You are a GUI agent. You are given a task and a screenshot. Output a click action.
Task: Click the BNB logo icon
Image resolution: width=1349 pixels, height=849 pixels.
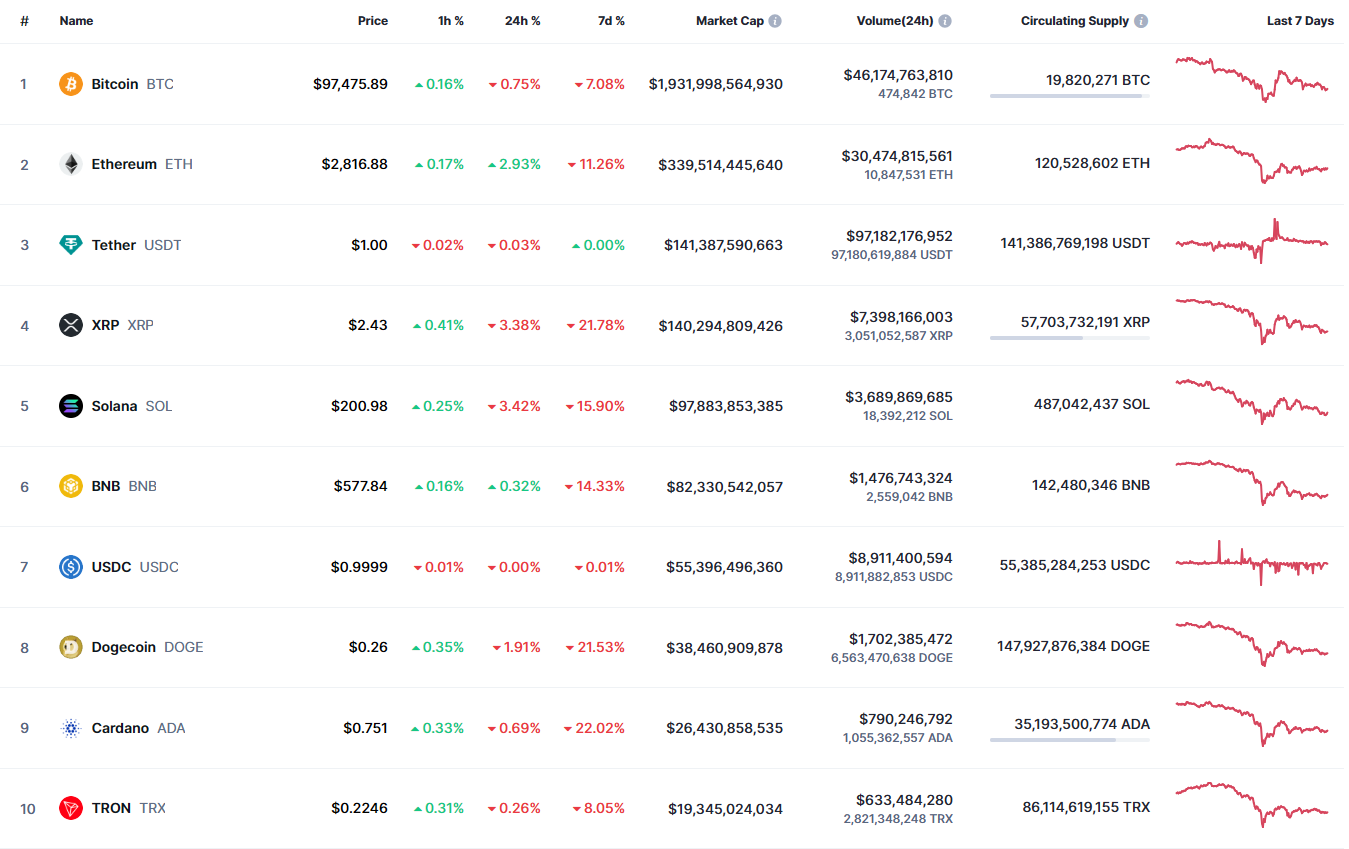tap(70, 486)
